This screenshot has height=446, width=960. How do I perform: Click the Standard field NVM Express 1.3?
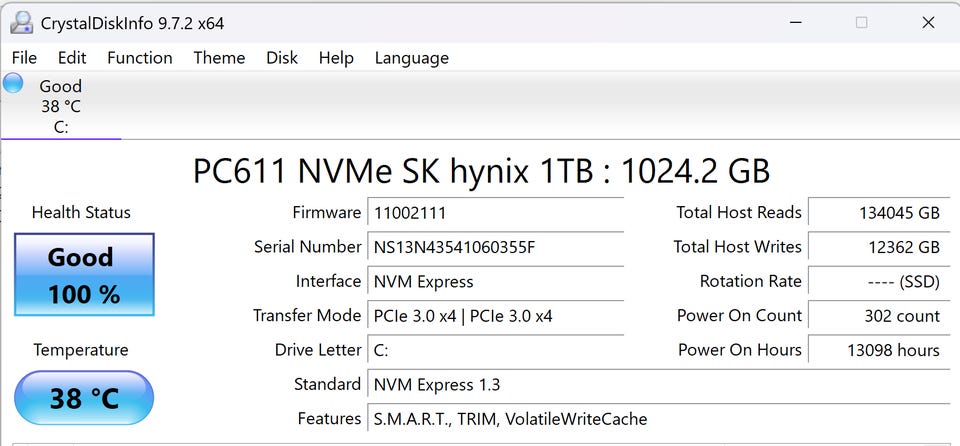click(x=658, y=385)
